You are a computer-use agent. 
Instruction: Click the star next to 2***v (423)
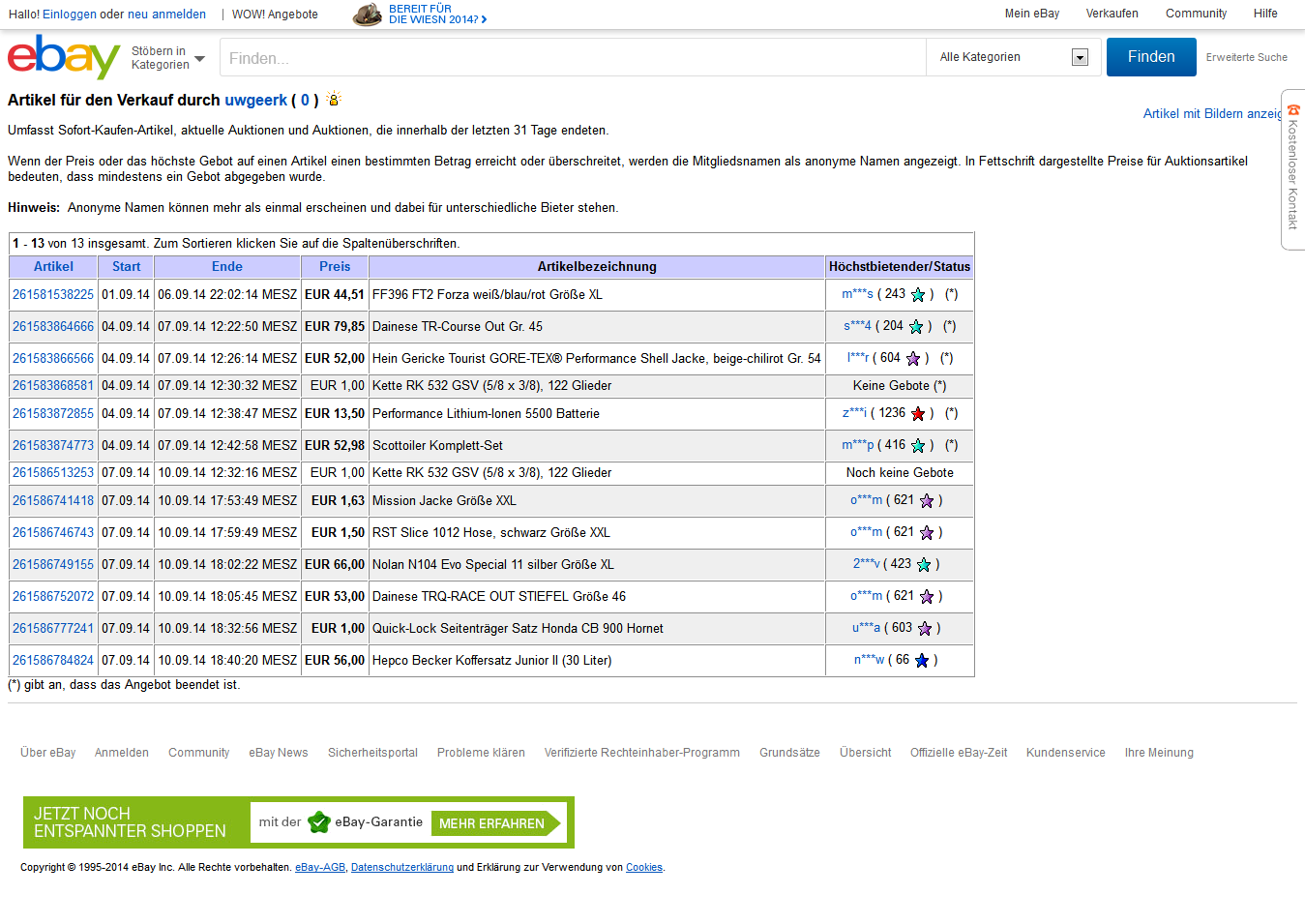[924, 565]
